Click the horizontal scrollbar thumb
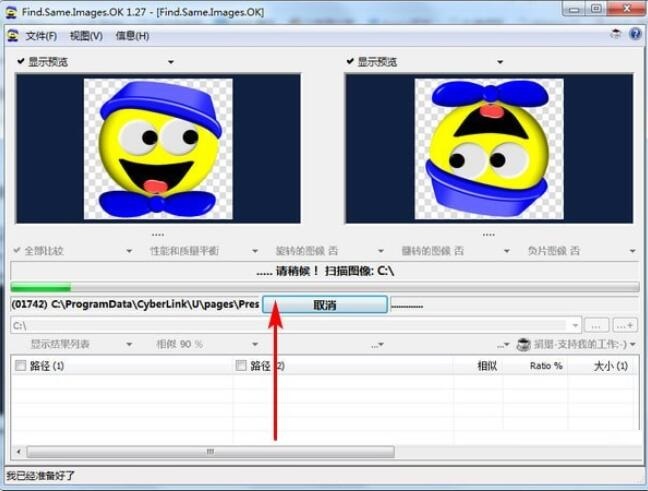The height and width of the screenshot is (491, 648). 210,452
